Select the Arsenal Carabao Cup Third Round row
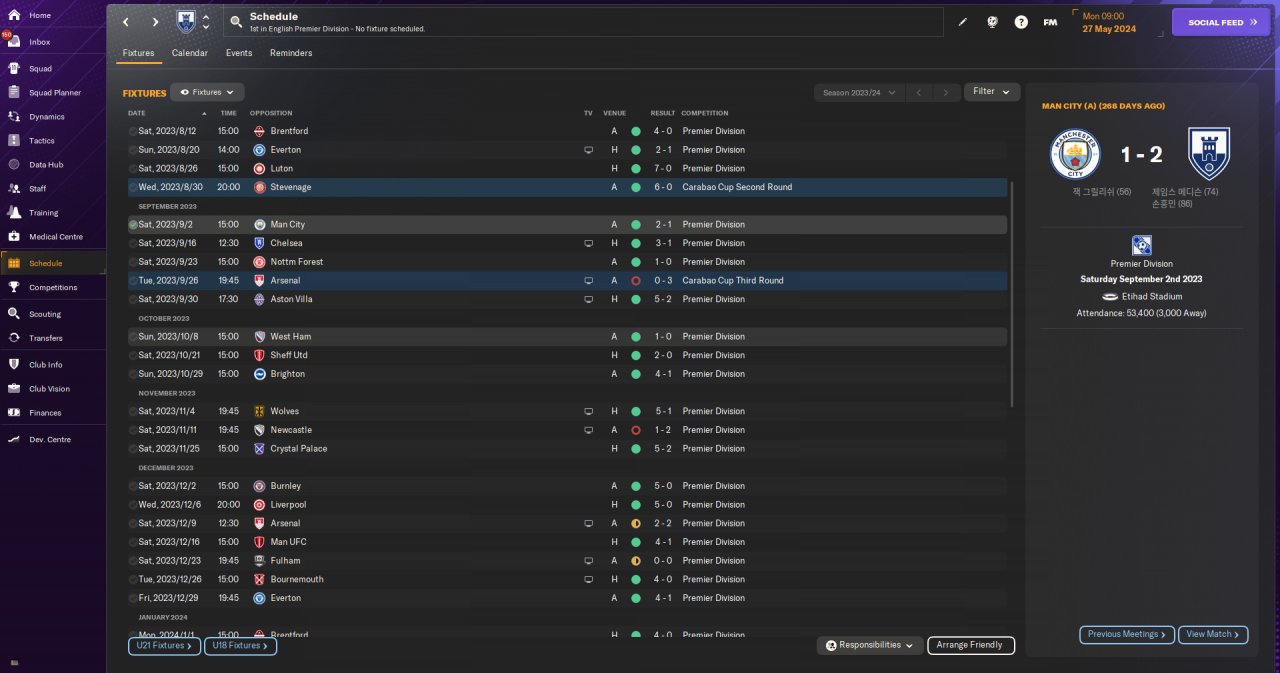Screen dimensions: 1280x673 (567, 281)
